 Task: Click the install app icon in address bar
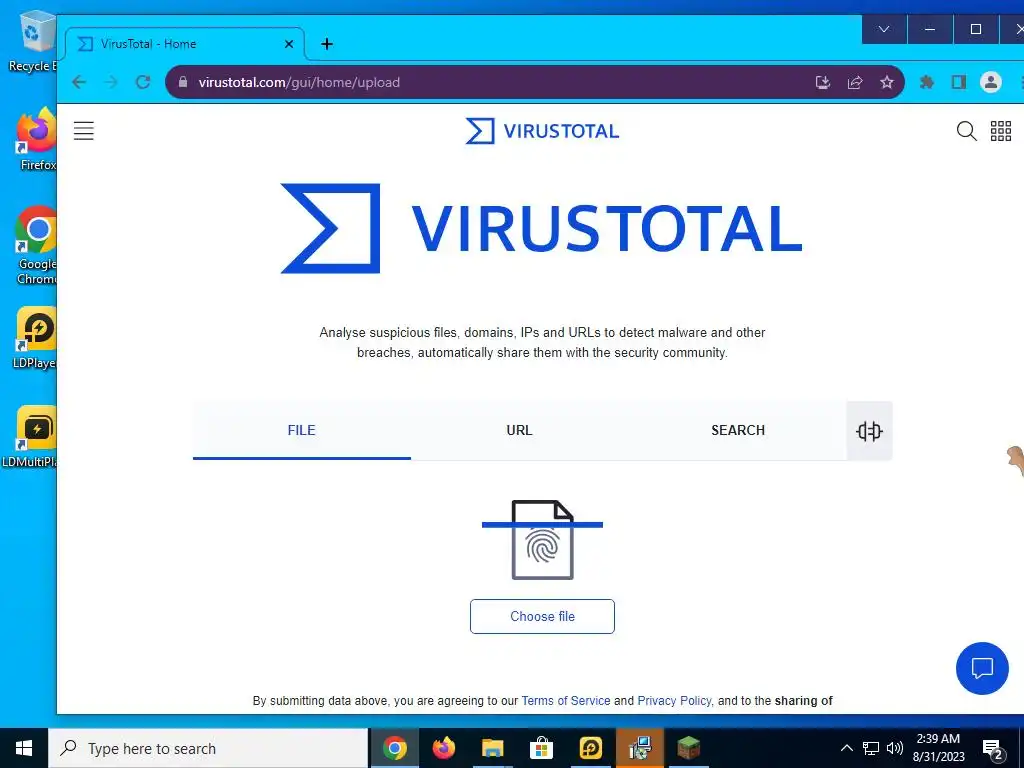(823, 82)
